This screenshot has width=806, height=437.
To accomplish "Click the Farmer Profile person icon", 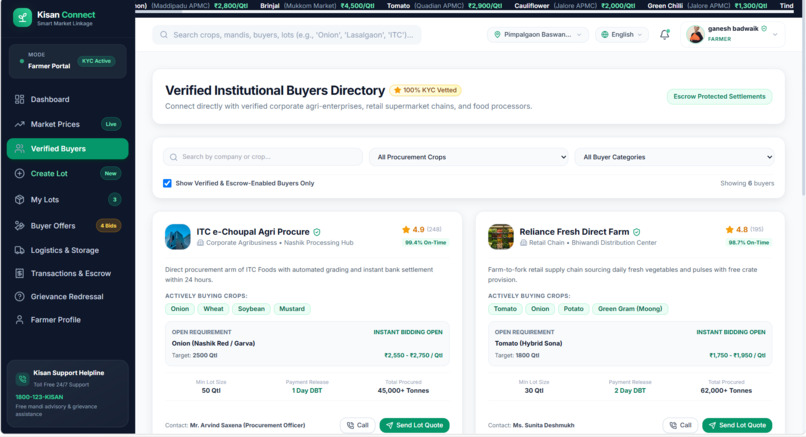I will [x=20, y=320].
